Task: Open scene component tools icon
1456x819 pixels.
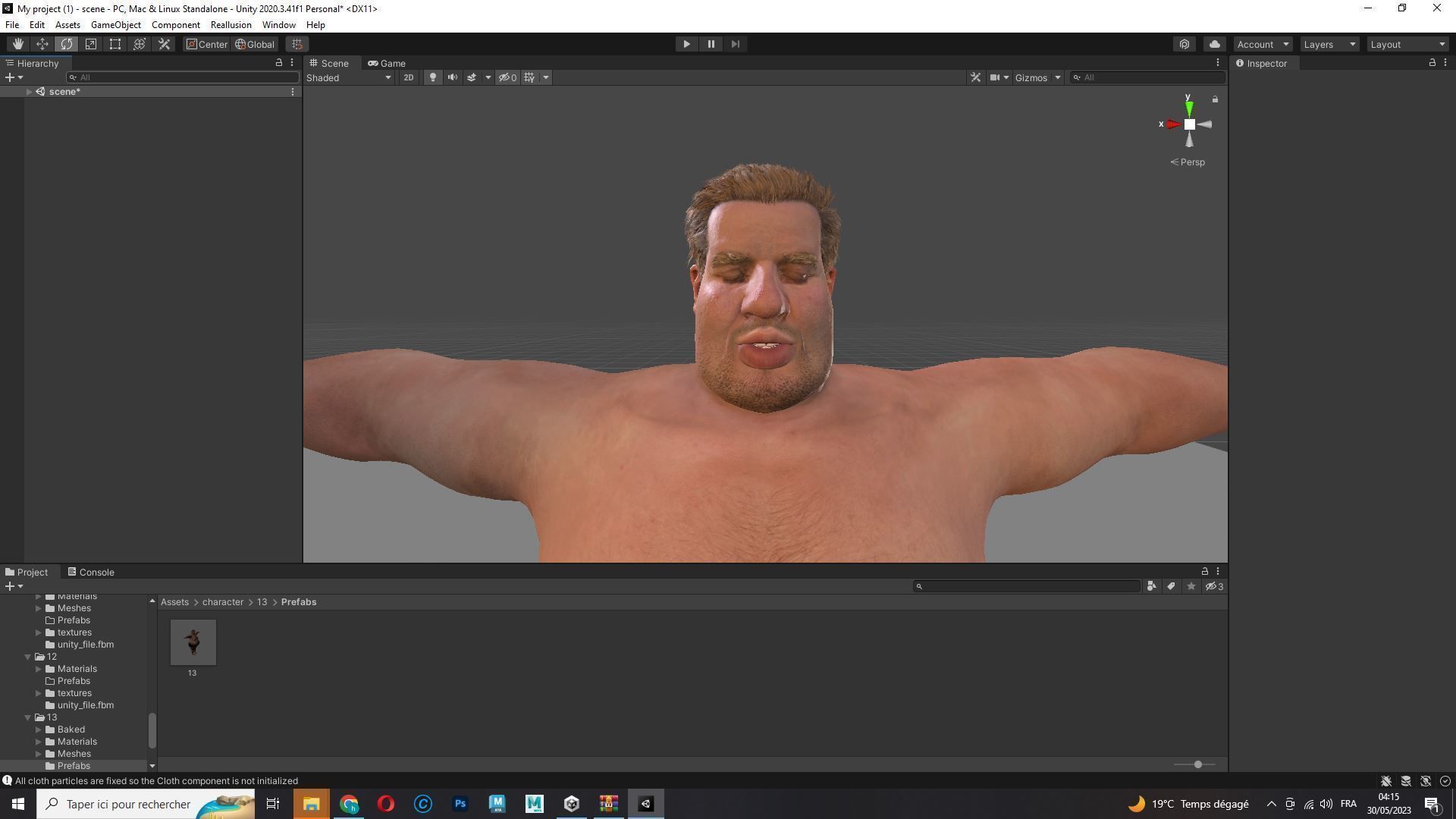Action: tap(976, 77)
